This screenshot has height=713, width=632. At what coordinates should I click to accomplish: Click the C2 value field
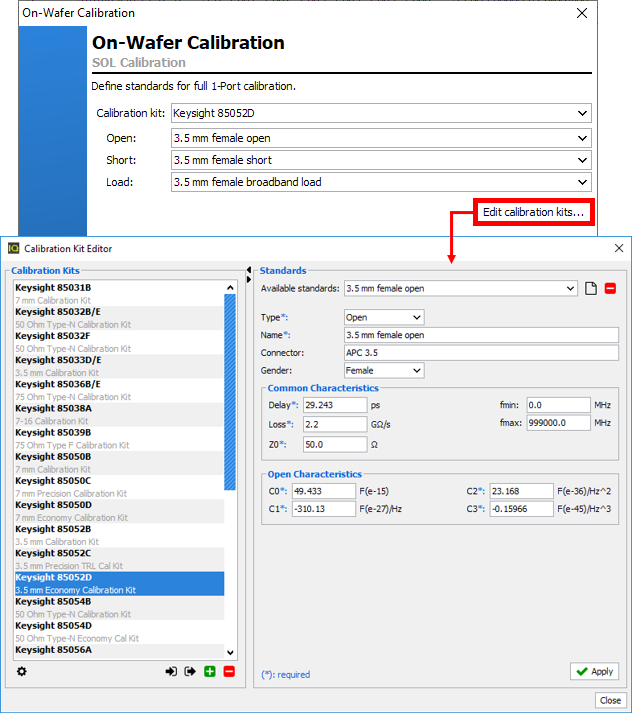[x=522, y=491]
